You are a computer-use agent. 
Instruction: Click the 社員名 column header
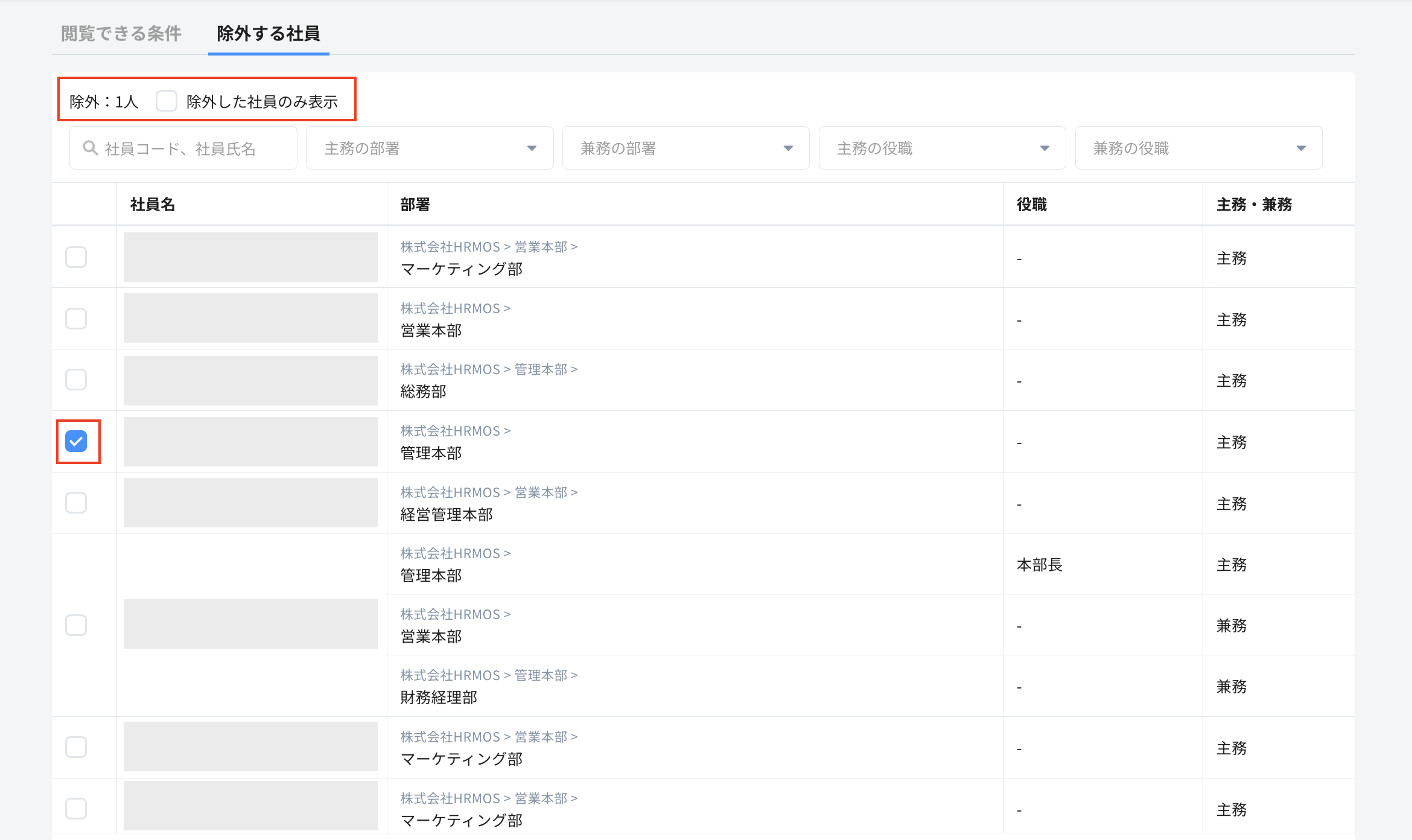(153, 205)
